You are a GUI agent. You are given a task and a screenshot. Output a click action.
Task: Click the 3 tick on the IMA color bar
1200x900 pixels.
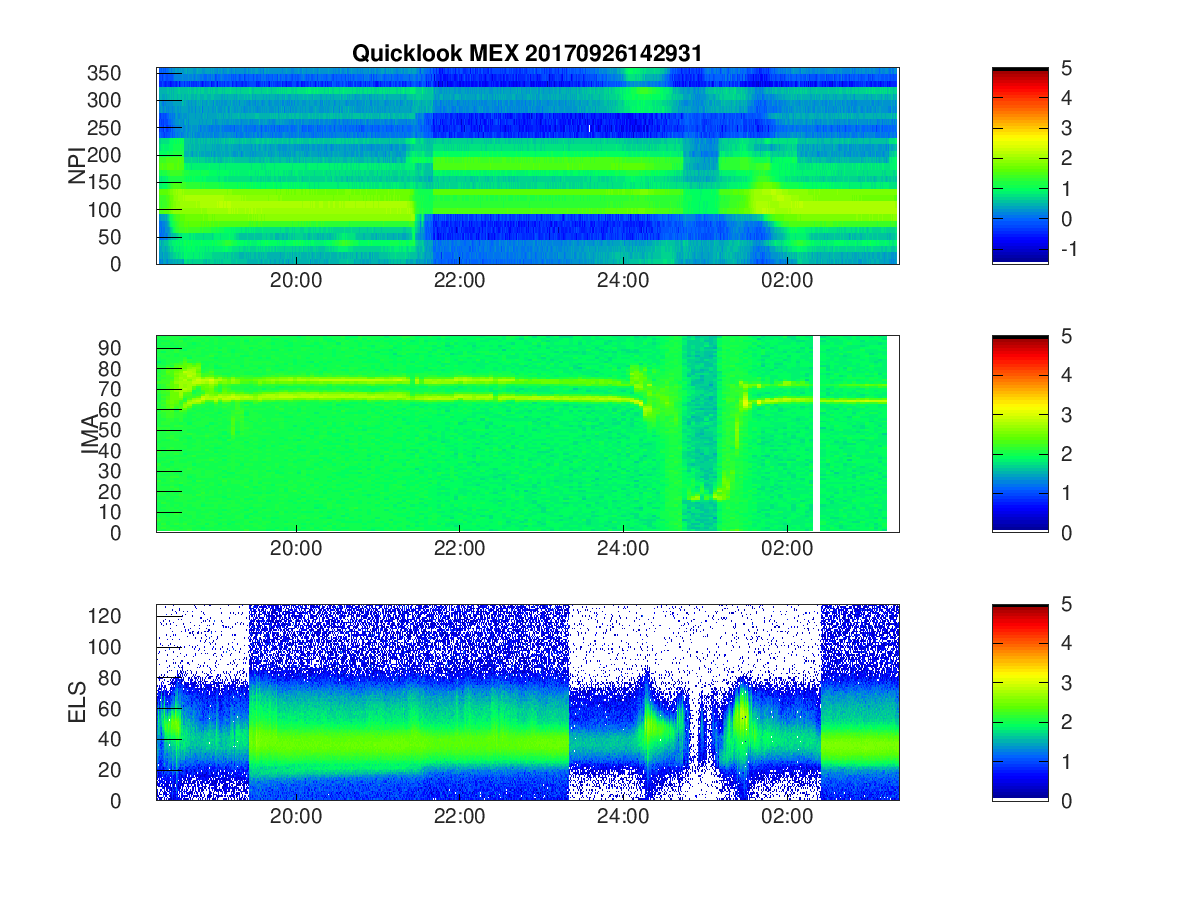[1066, 415]
